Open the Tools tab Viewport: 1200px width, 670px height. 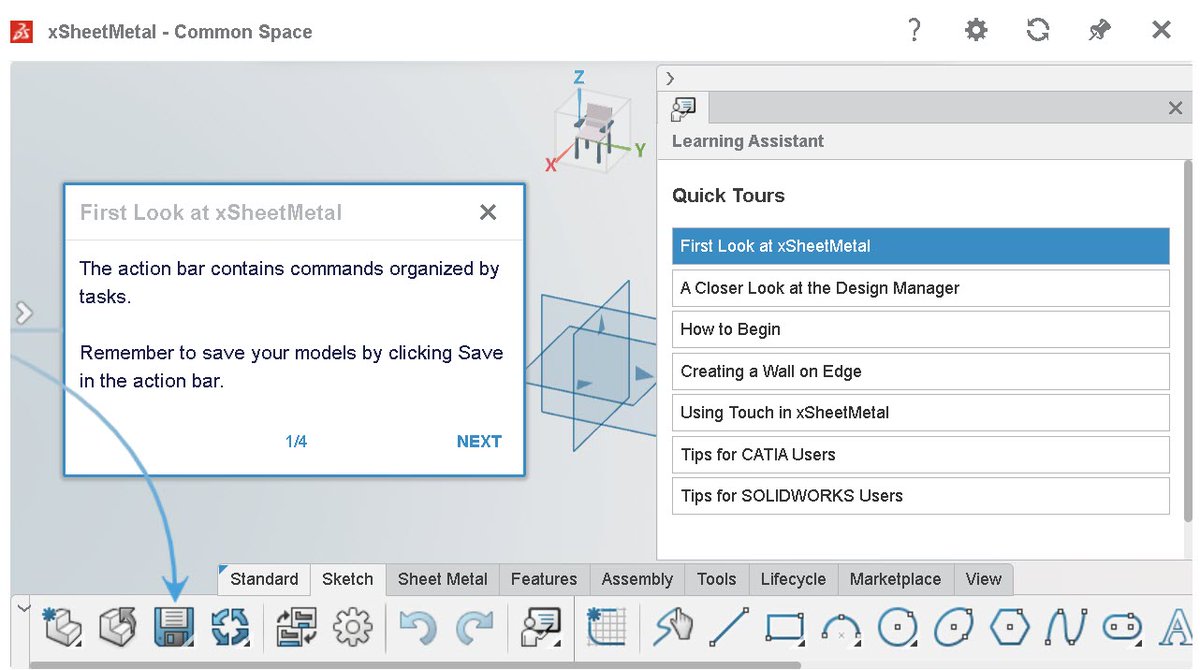(717, 579)
